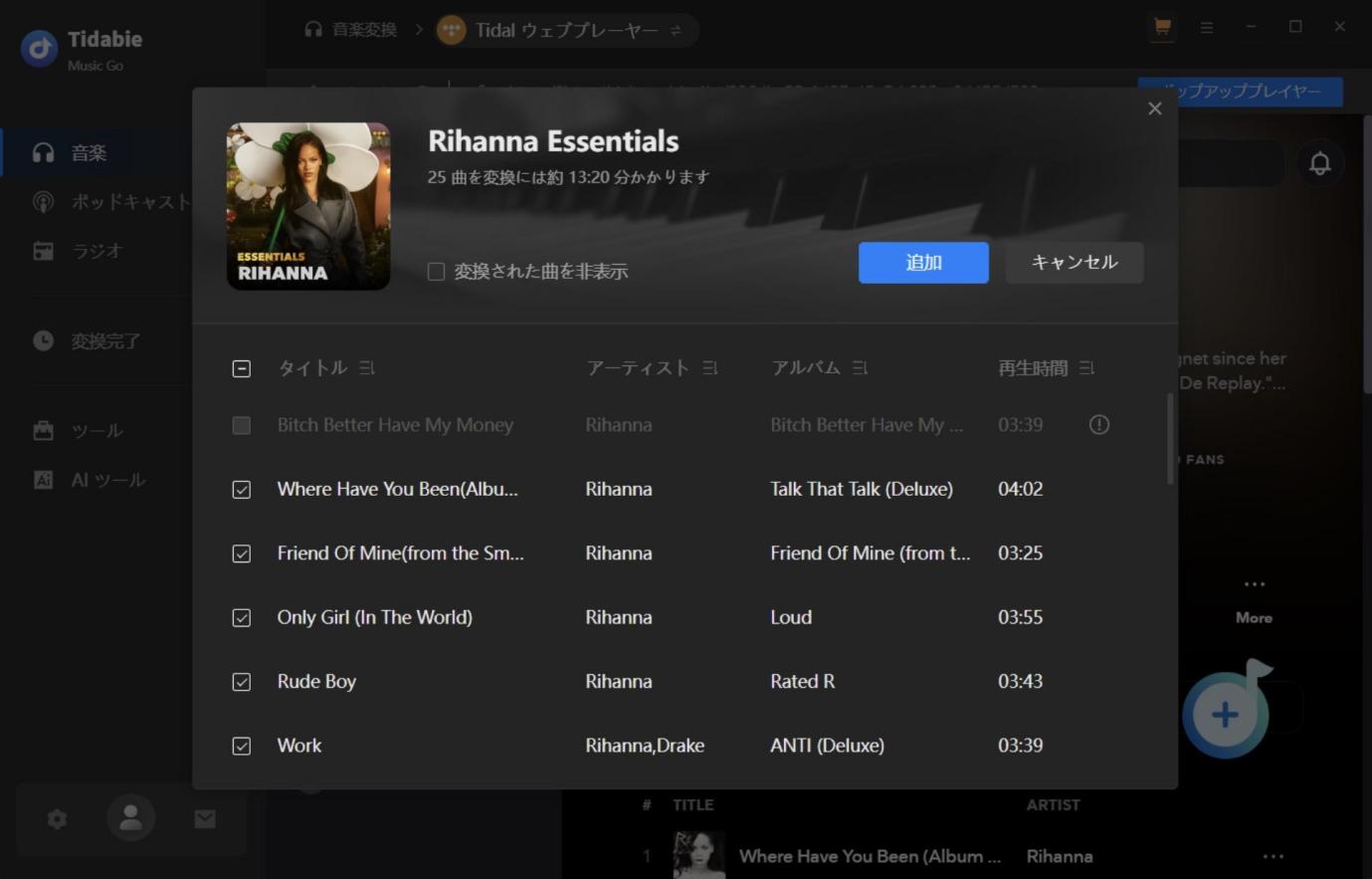Screen dimensions: 1372x879
Task: Click the More three-dots icon in background page
Action: tap(1255, 584)
